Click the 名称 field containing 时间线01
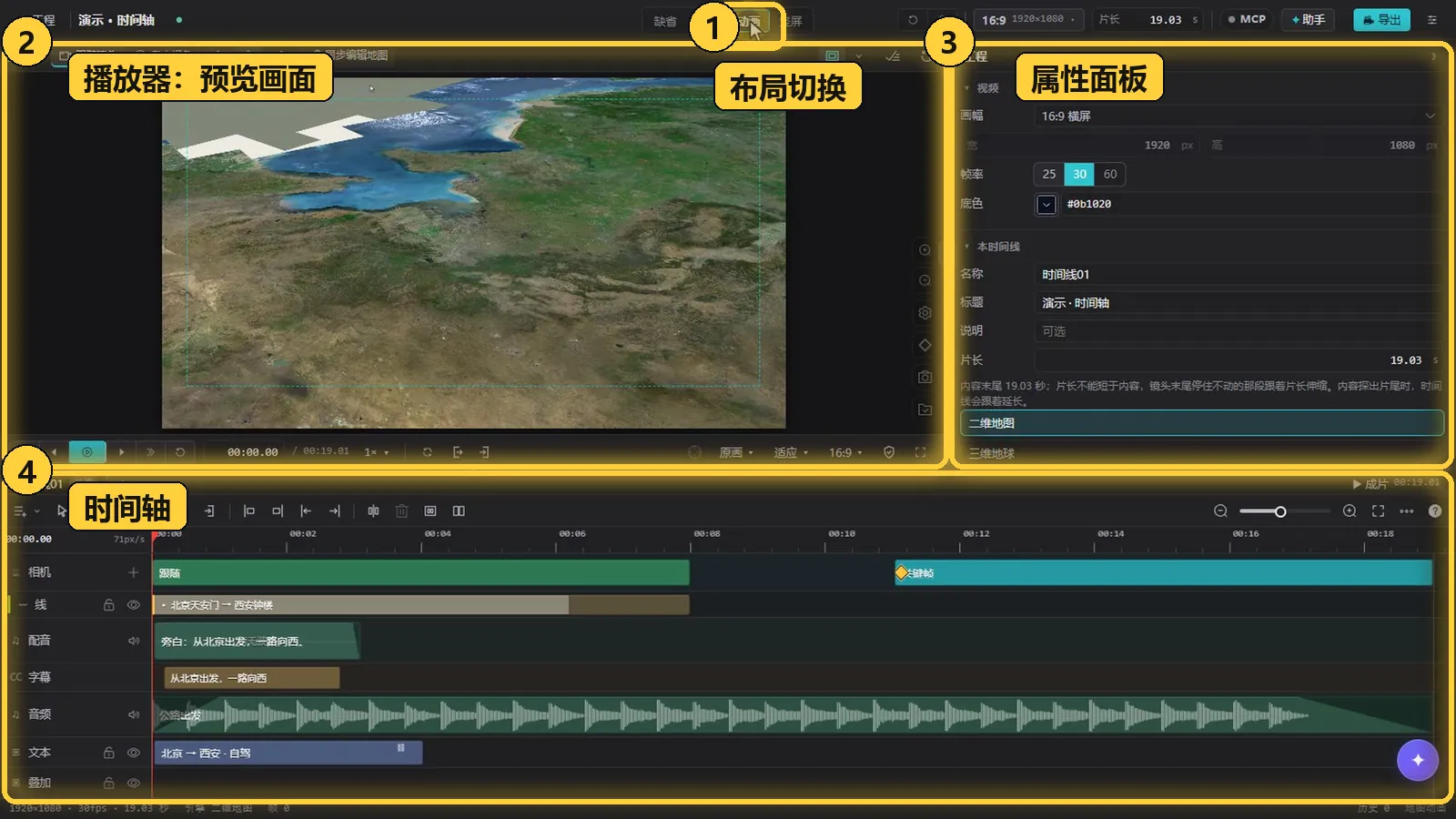Screen dimensions: 1456x819 [x=1238, y=274]
